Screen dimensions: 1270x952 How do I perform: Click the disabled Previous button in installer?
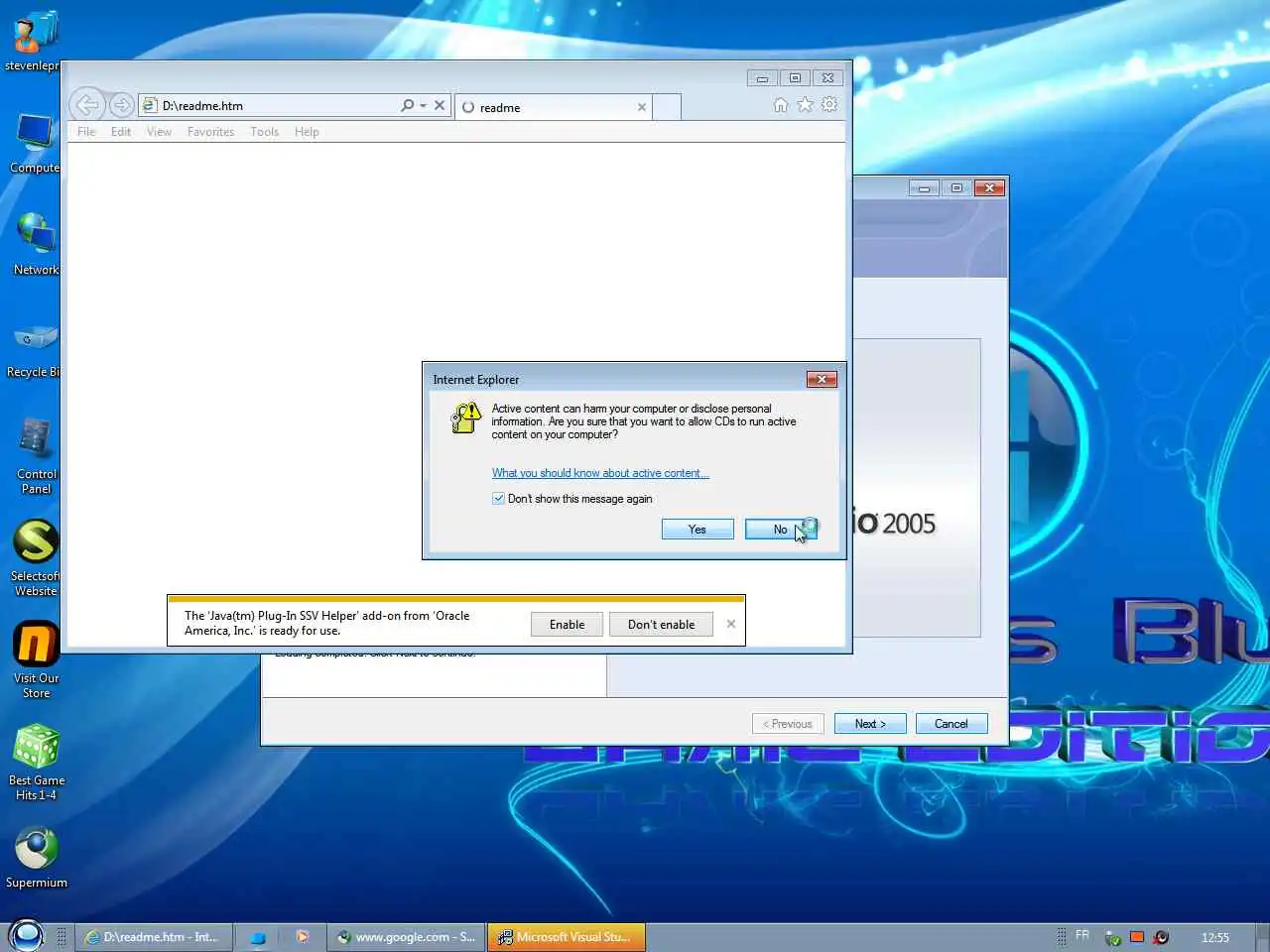(x=788, y=724)
